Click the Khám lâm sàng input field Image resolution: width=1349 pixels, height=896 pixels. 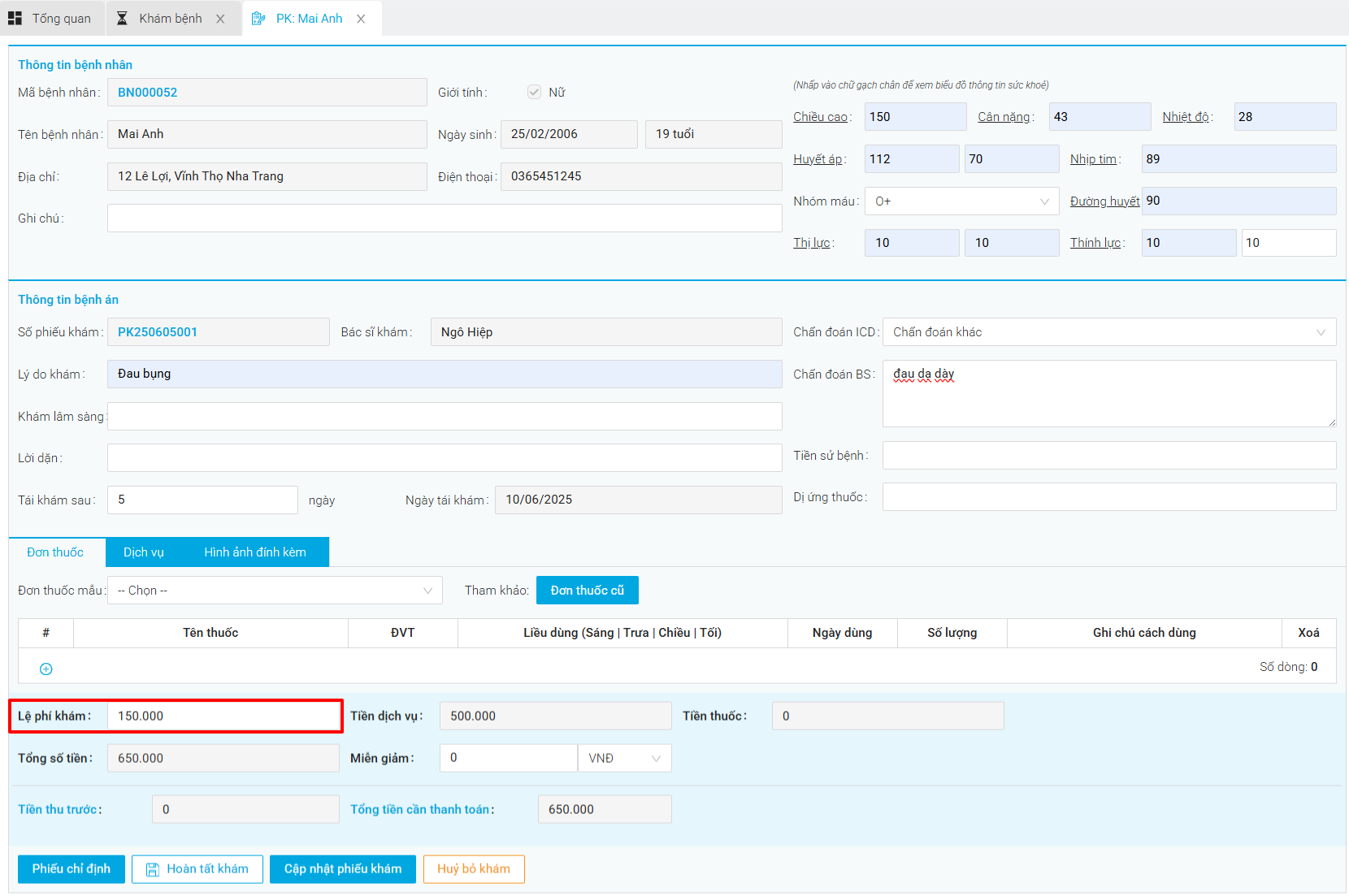(x=445, y=417)
